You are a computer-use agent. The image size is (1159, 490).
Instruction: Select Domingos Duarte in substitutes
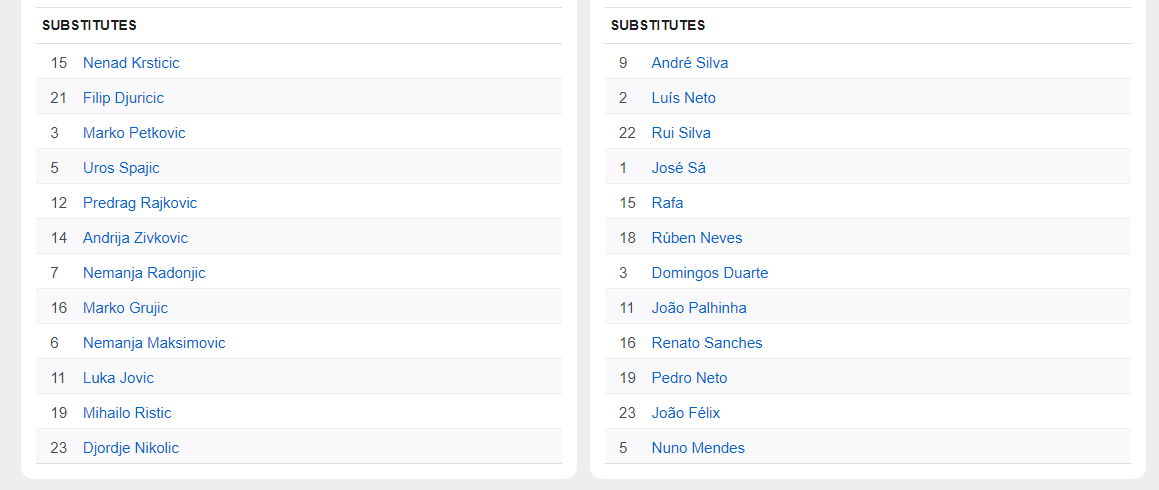tap(710, 273)
